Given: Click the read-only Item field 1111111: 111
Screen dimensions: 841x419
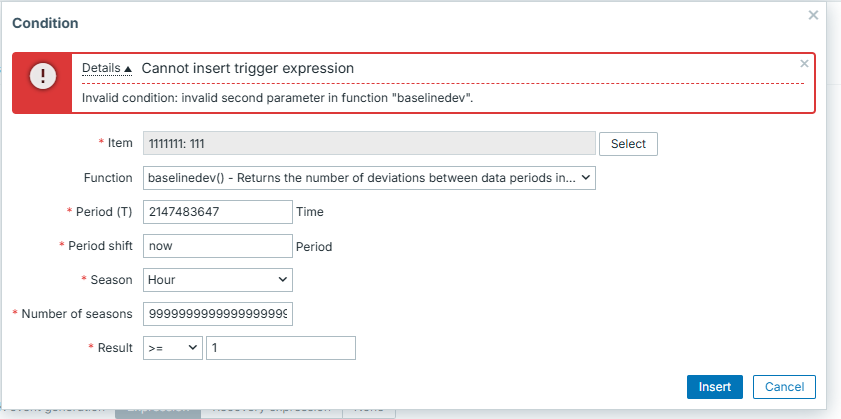Looking at the screenshot, I should pyautogui.click(x=369, y=144).
